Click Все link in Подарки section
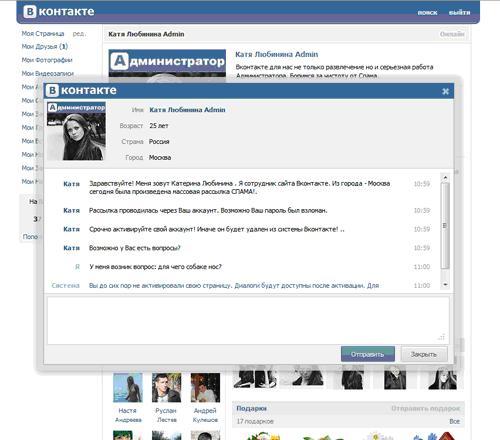500x440 pixels. (x=454, y=421)
